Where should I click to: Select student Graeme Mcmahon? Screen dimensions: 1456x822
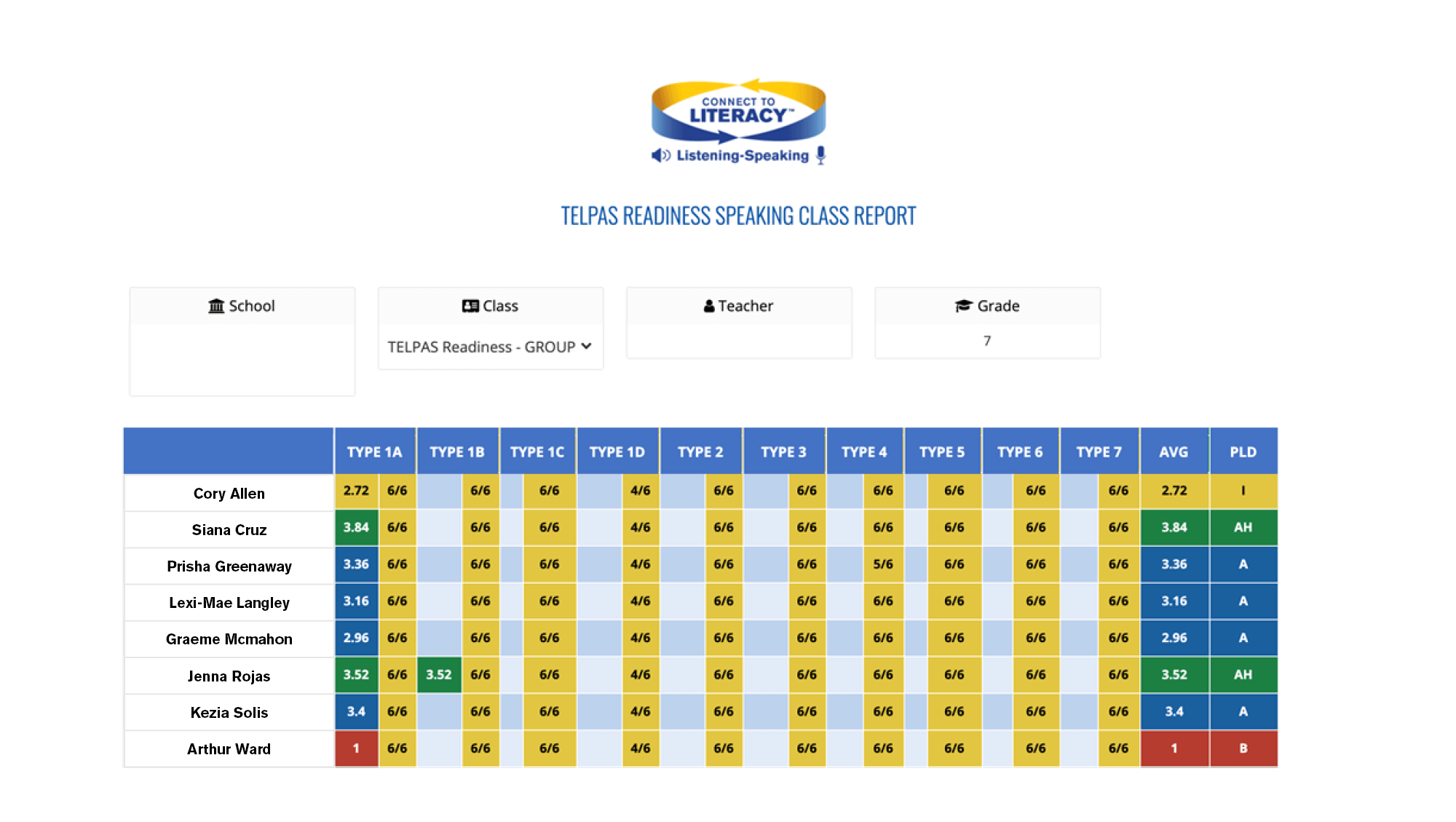(x=229, y=639)
